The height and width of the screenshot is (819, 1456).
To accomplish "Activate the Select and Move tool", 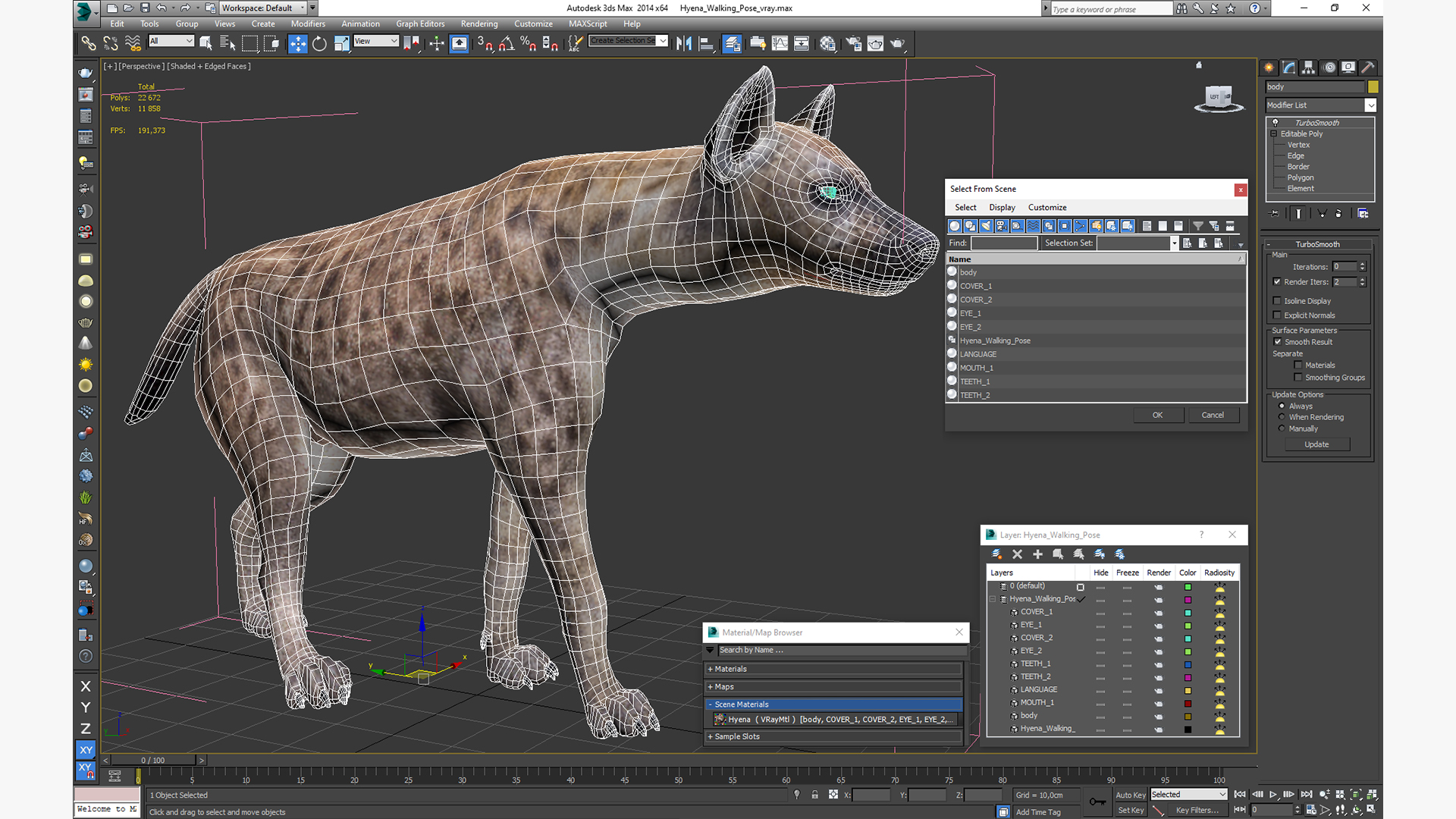I will pos(298,43).
